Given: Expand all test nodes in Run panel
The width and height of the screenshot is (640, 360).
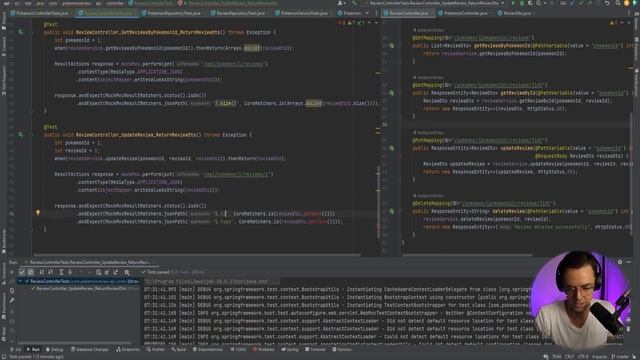Looking at the screenshot, I should (x=61, y=272).
